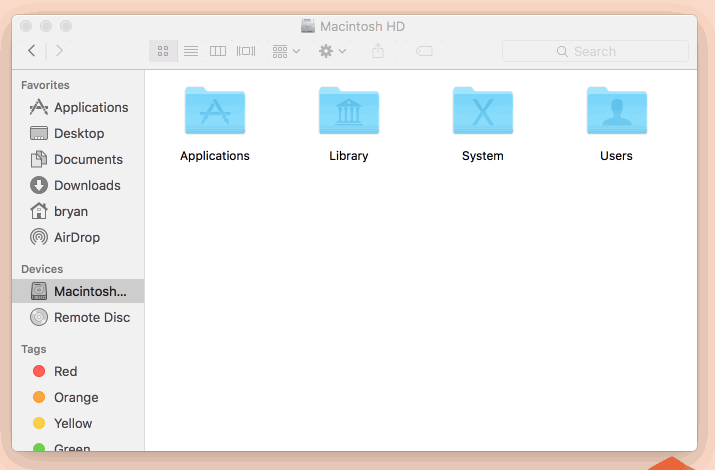
Task: Select Macintosh HD under Devices
Action: 78,291
